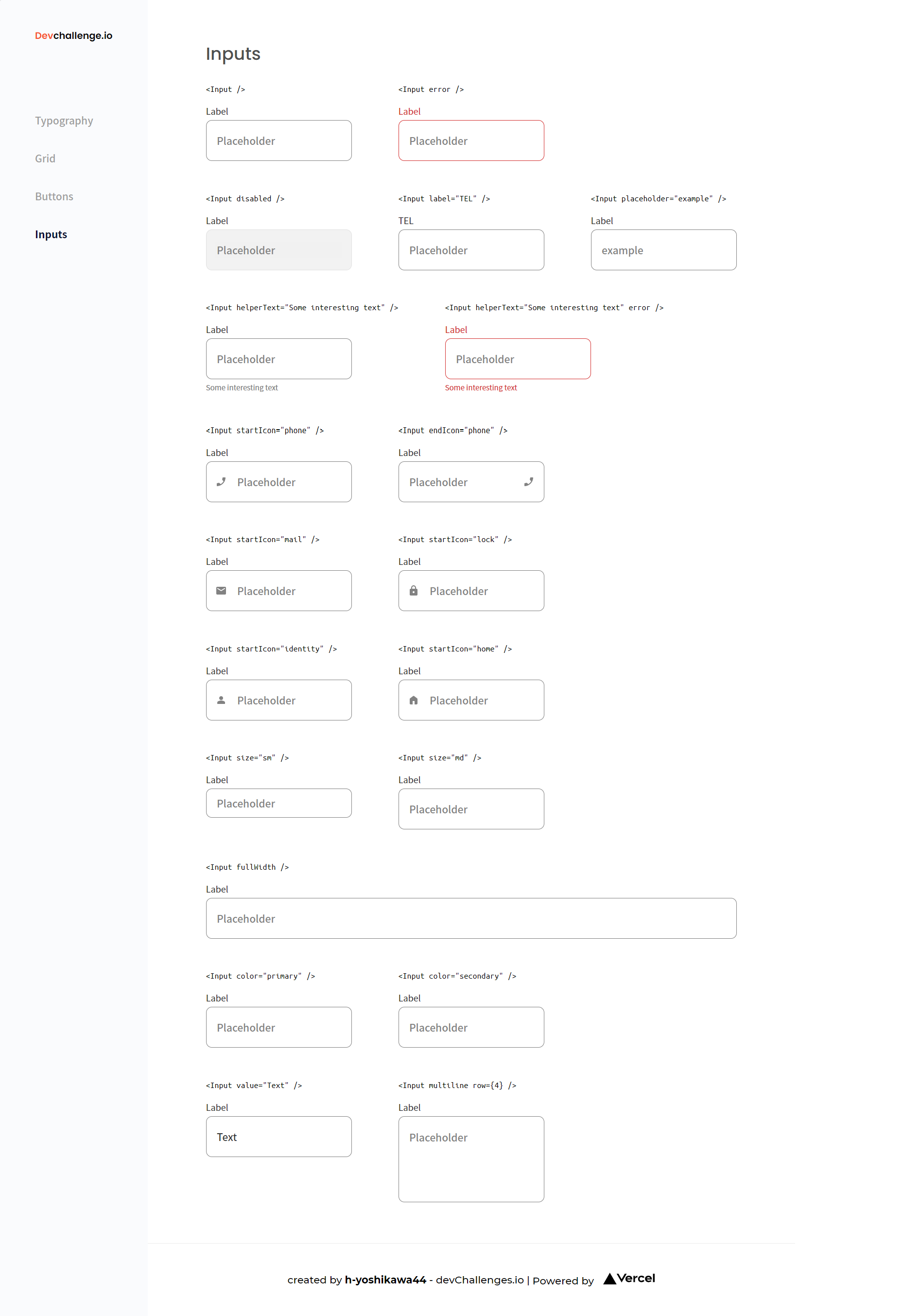This screenshot has height=1316, width=904.
Task: Click the Devchallenge.io logo
Action: click(74, 35)
